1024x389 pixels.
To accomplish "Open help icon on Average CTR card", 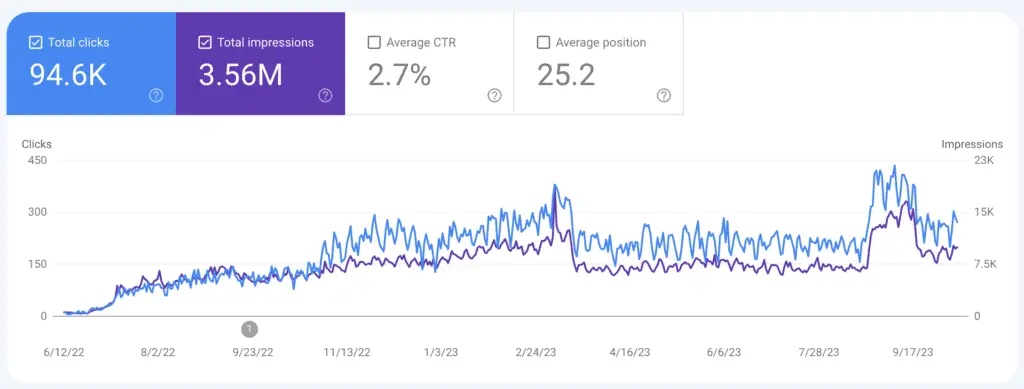I will (494, 96).
